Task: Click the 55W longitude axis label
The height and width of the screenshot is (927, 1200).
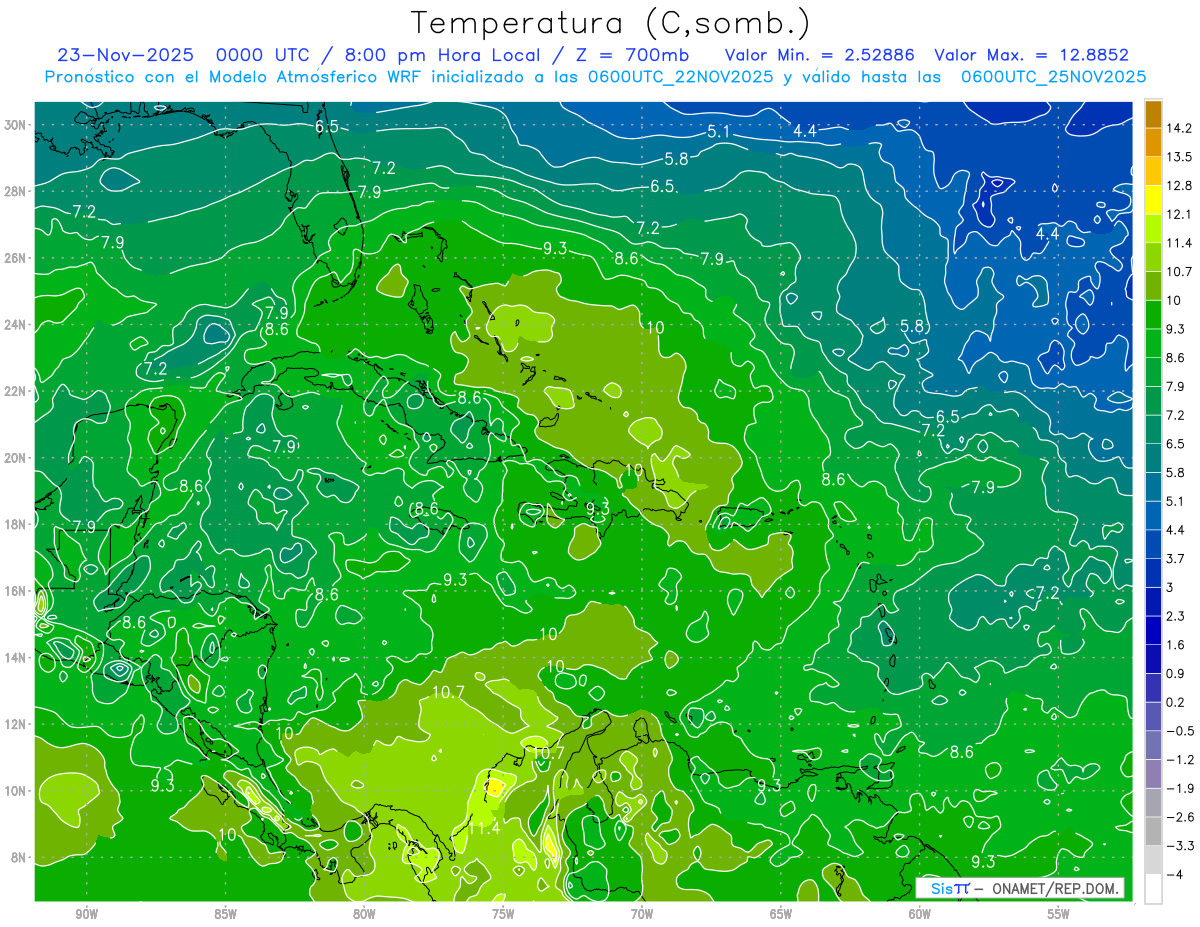Action: [x=1058, y=914]
